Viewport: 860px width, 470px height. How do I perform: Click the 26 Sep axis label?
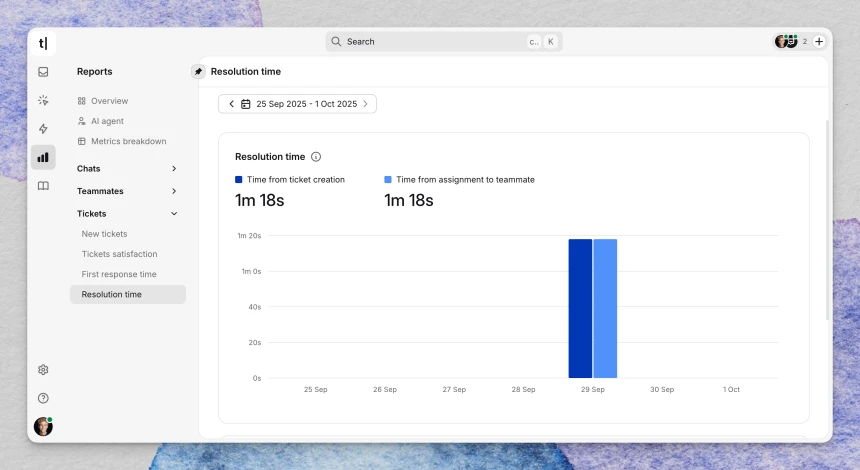[385, 389]
